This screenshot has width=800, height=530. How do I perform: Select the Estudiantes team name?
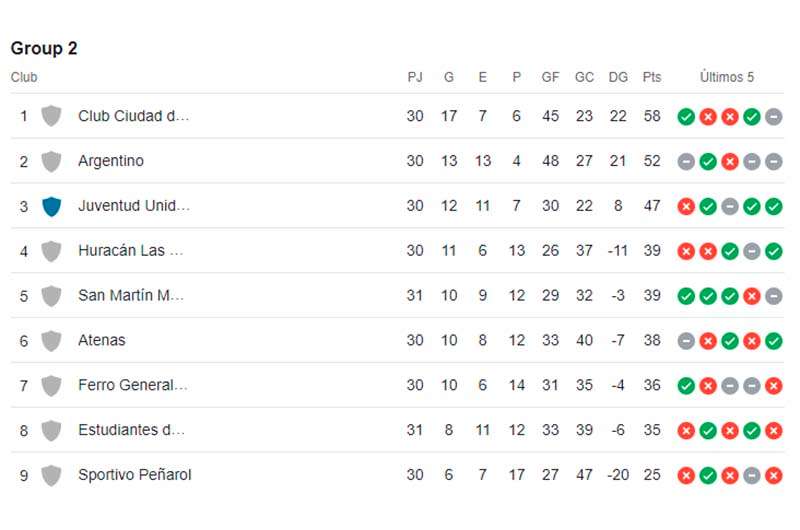click(131, 430)
